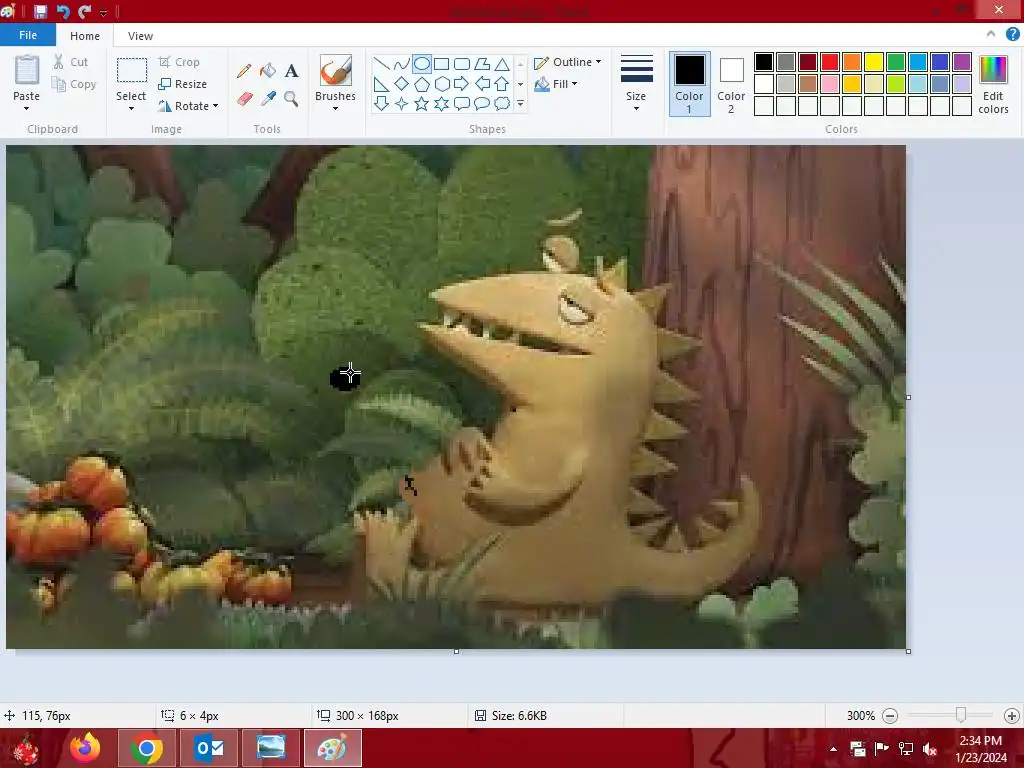Screen dimensions: 1024x768
Task: Choose the Polygon shape
Action: (x=482, y=63)
